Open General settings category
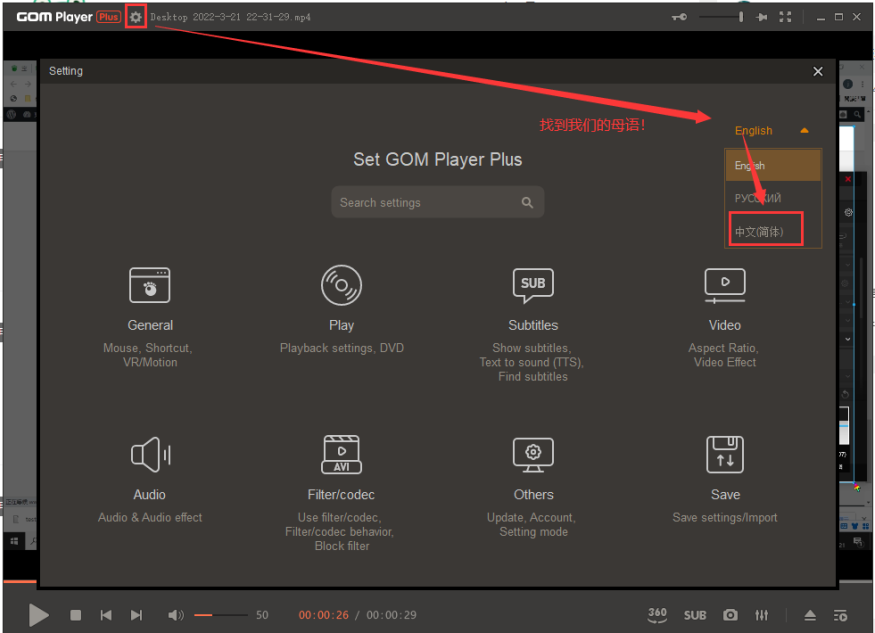Image resolution: width=875 pixels, height=633 pixels. point(150,285)
